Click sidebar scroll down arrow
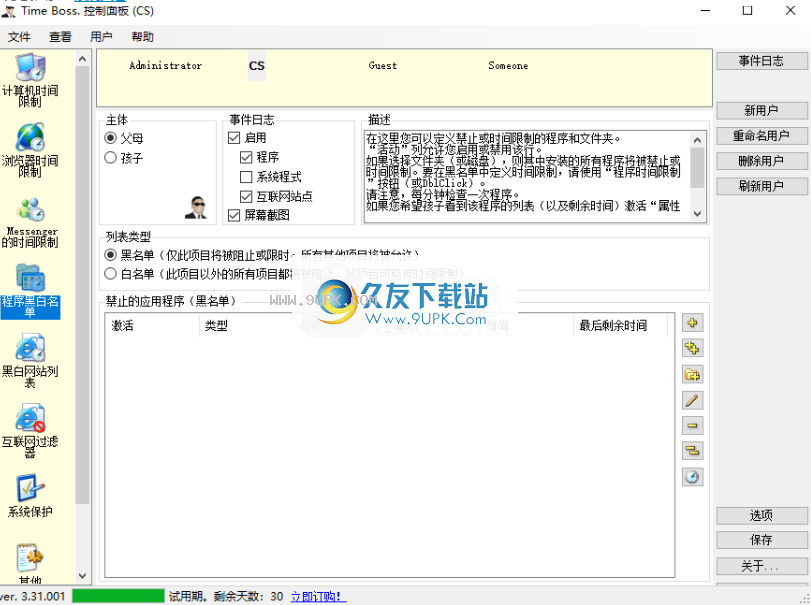The height and width of the screenshot is (605, 811). 82,576
